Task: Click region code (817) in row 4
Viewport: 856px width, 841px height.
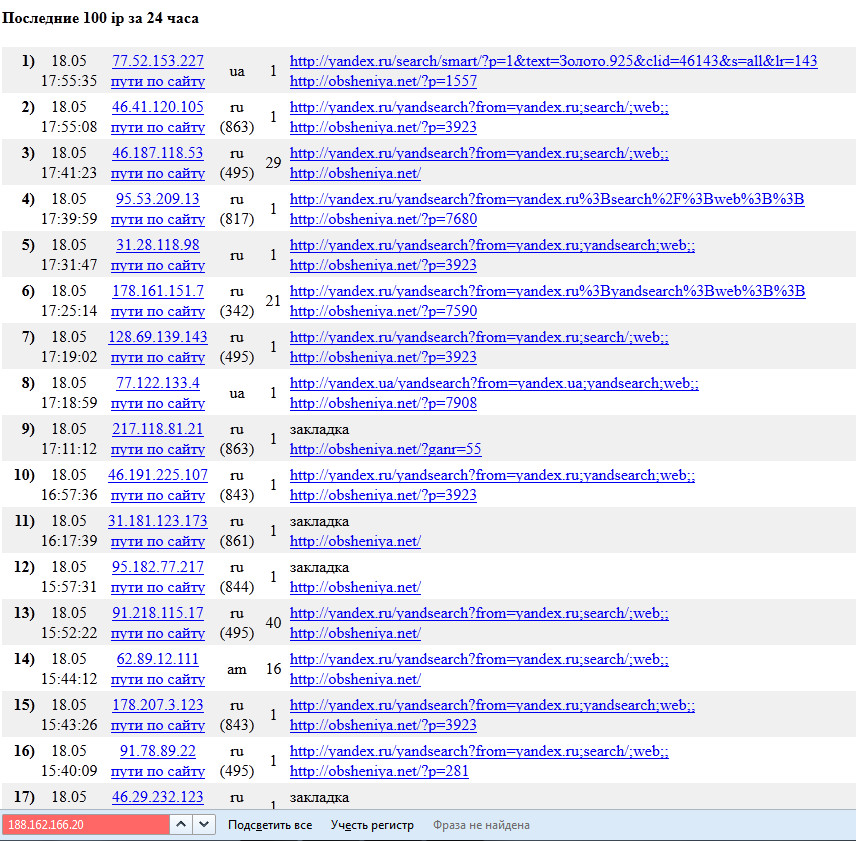Action: tap(236, 219)
